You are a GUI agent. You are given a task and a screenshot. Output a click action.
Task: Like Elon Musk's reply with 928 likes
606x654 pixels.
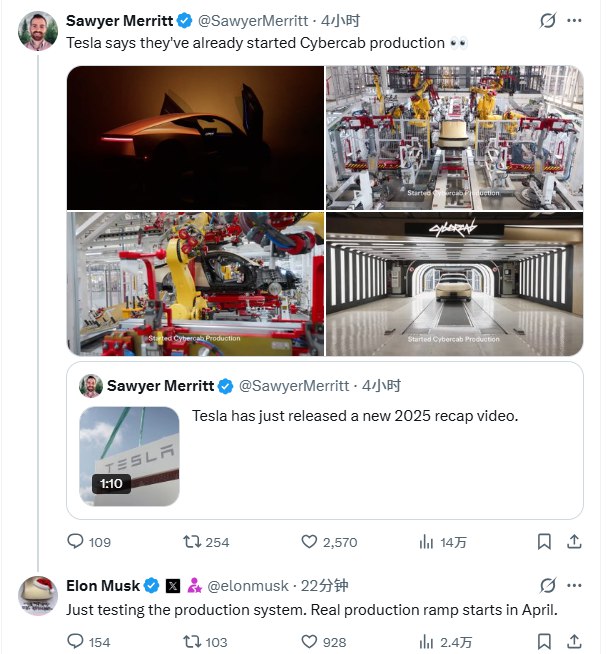[310, 641]
